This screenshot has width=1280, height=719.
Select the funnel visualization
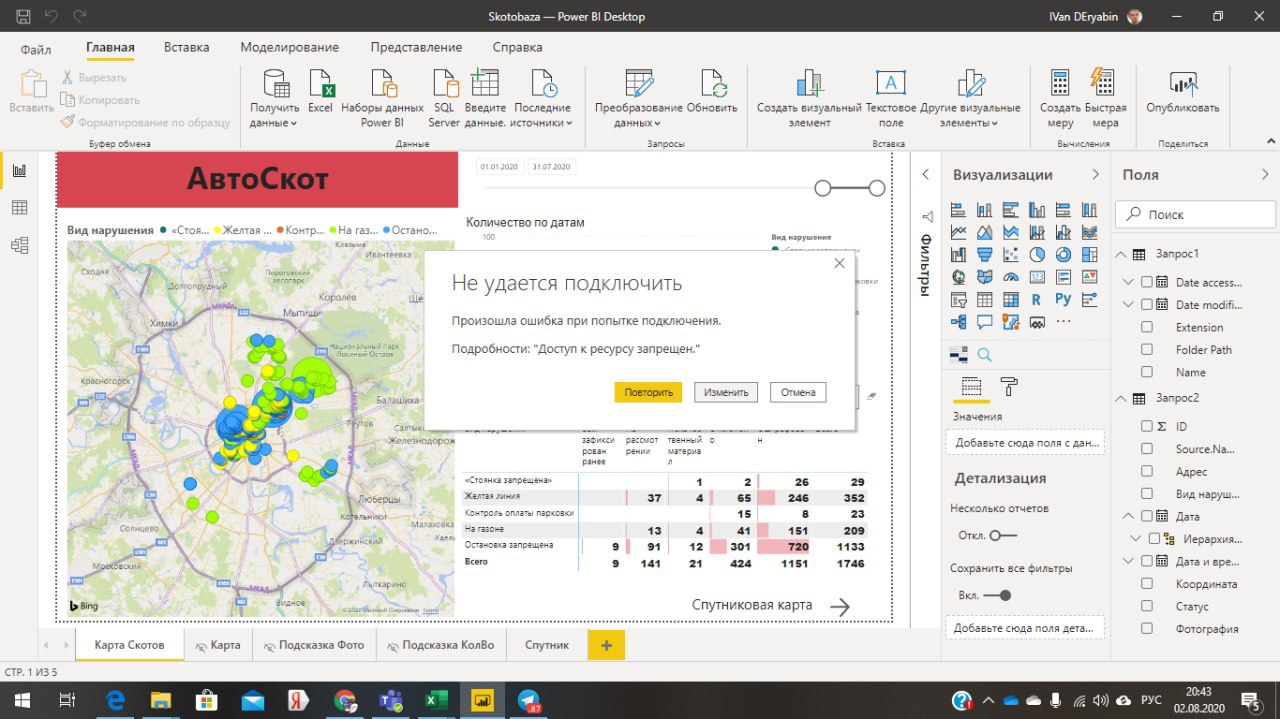[985, 254]
